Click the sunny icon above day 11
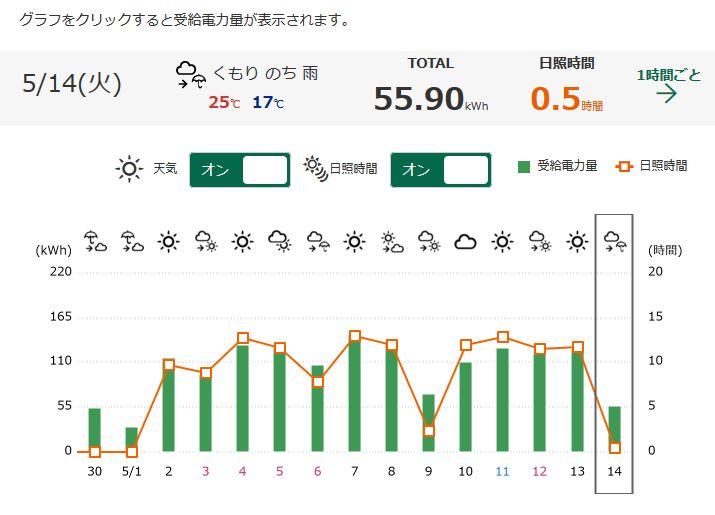 tap(503, 242)
